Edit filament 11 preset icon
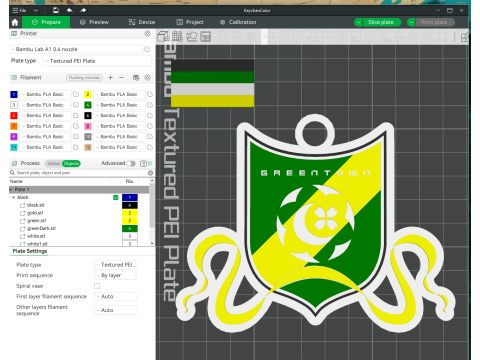 coord(76,147)
